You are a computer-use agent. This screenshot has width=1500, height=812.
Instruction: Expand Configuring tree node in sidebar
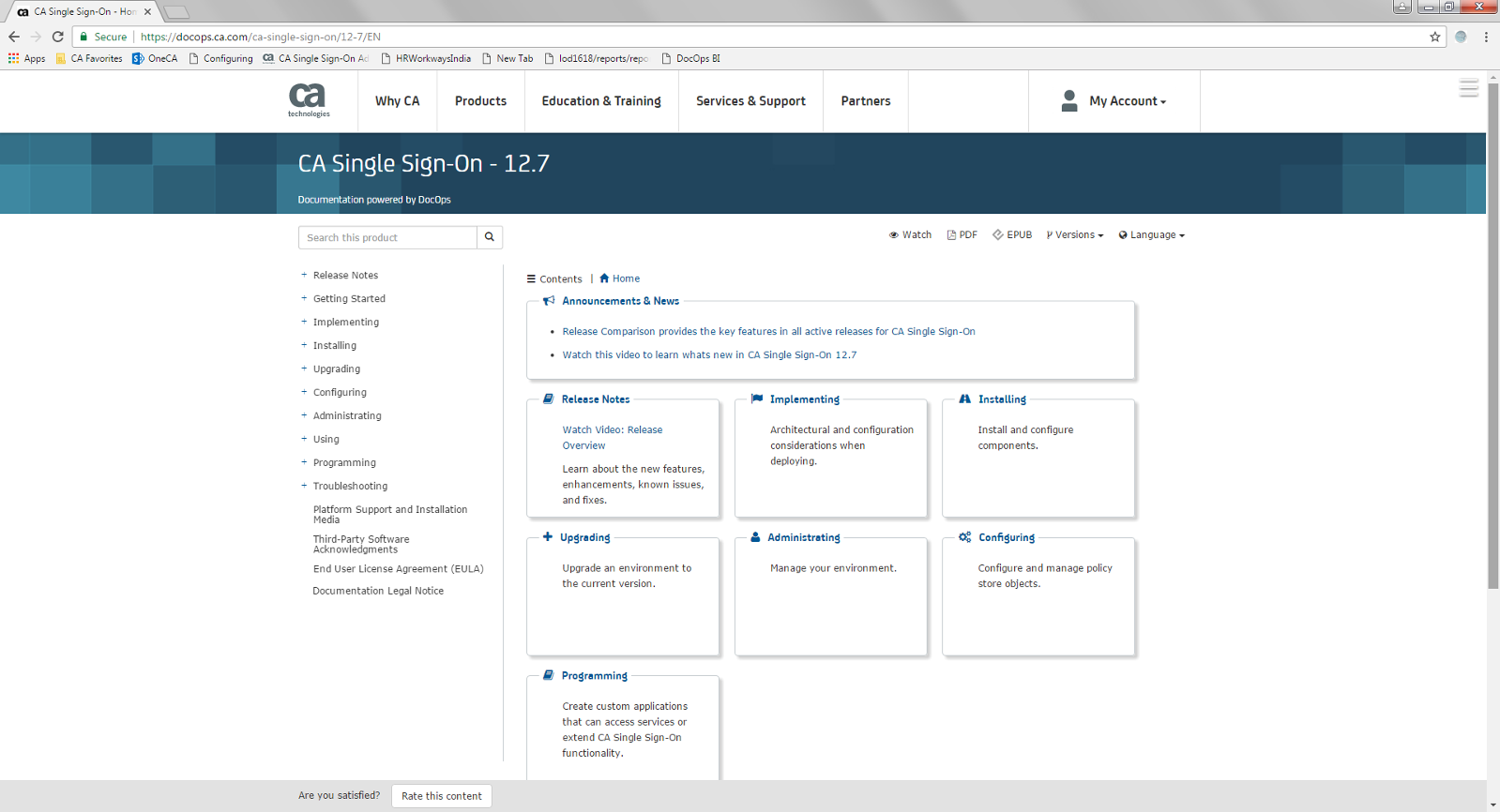point(304,392)
